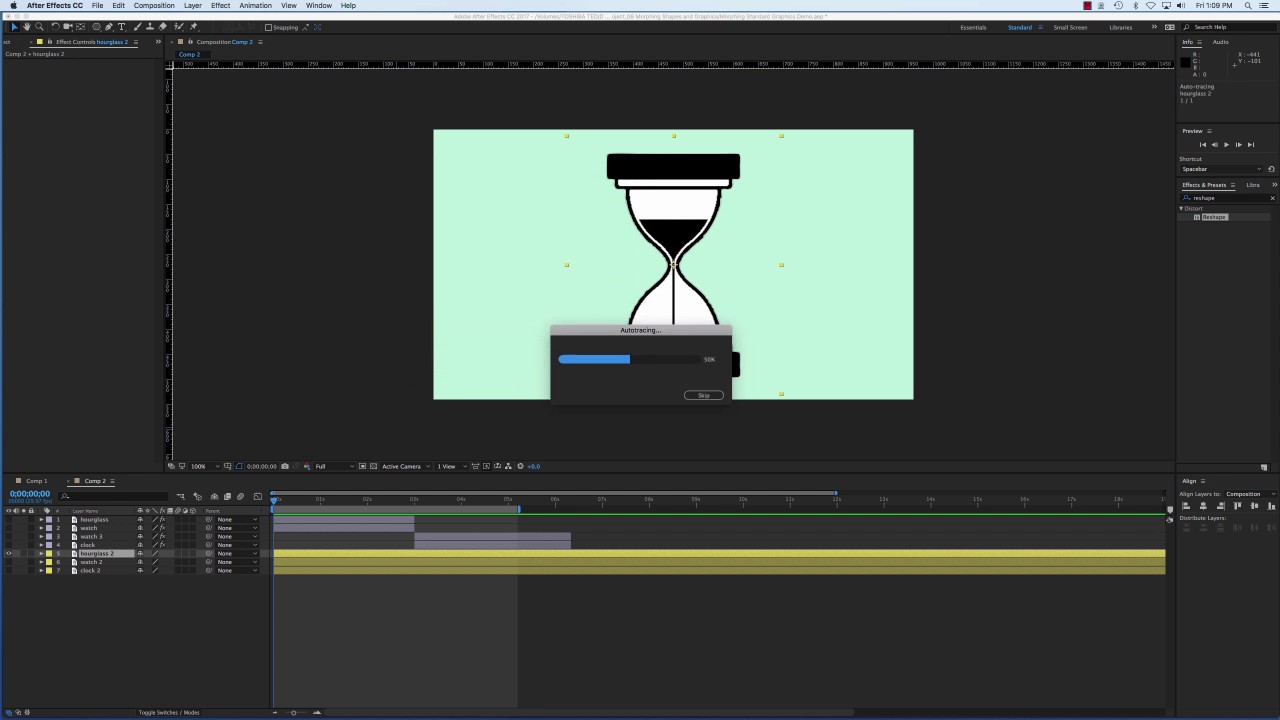
Task: Open the Composition menu
Action: pyautogui.click(x=154, y=6)
